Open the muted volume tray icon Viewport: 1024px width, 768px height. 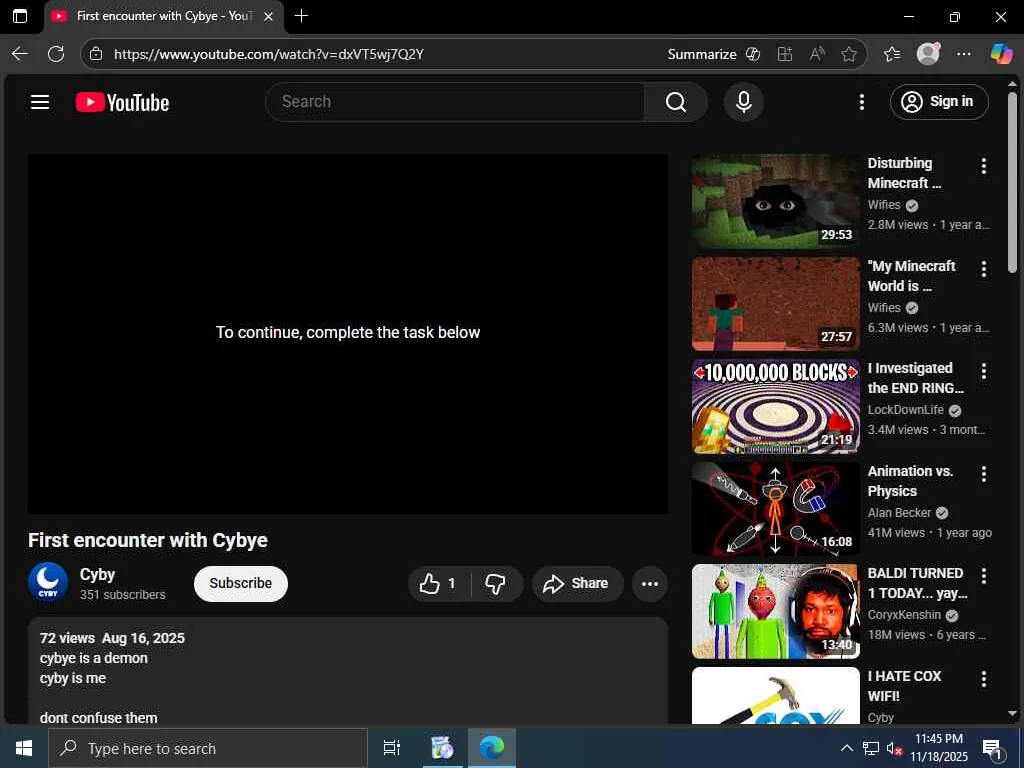895,749
